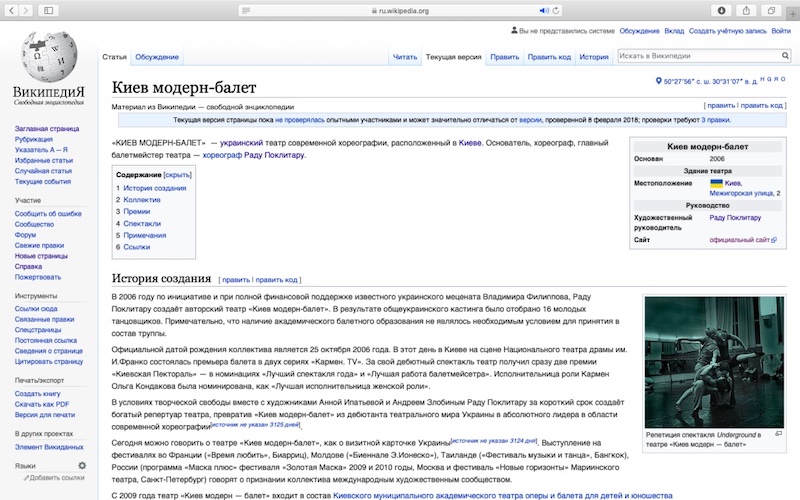
Task: Open официальный сайт external link
Action: click(x=739, y=240)
